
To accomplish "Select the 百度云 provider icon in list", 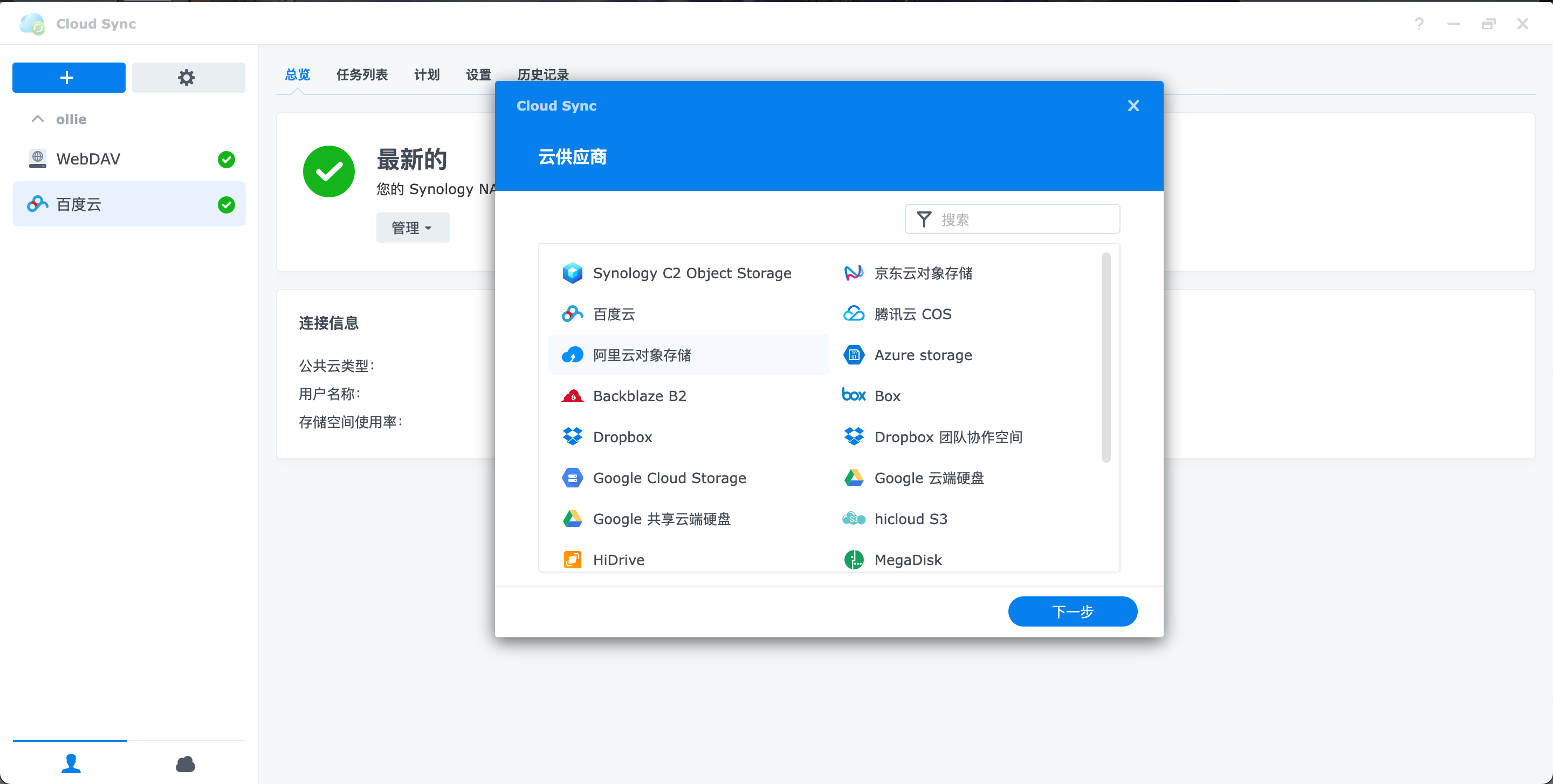I will pyautogui.click(x=572, y=314).
